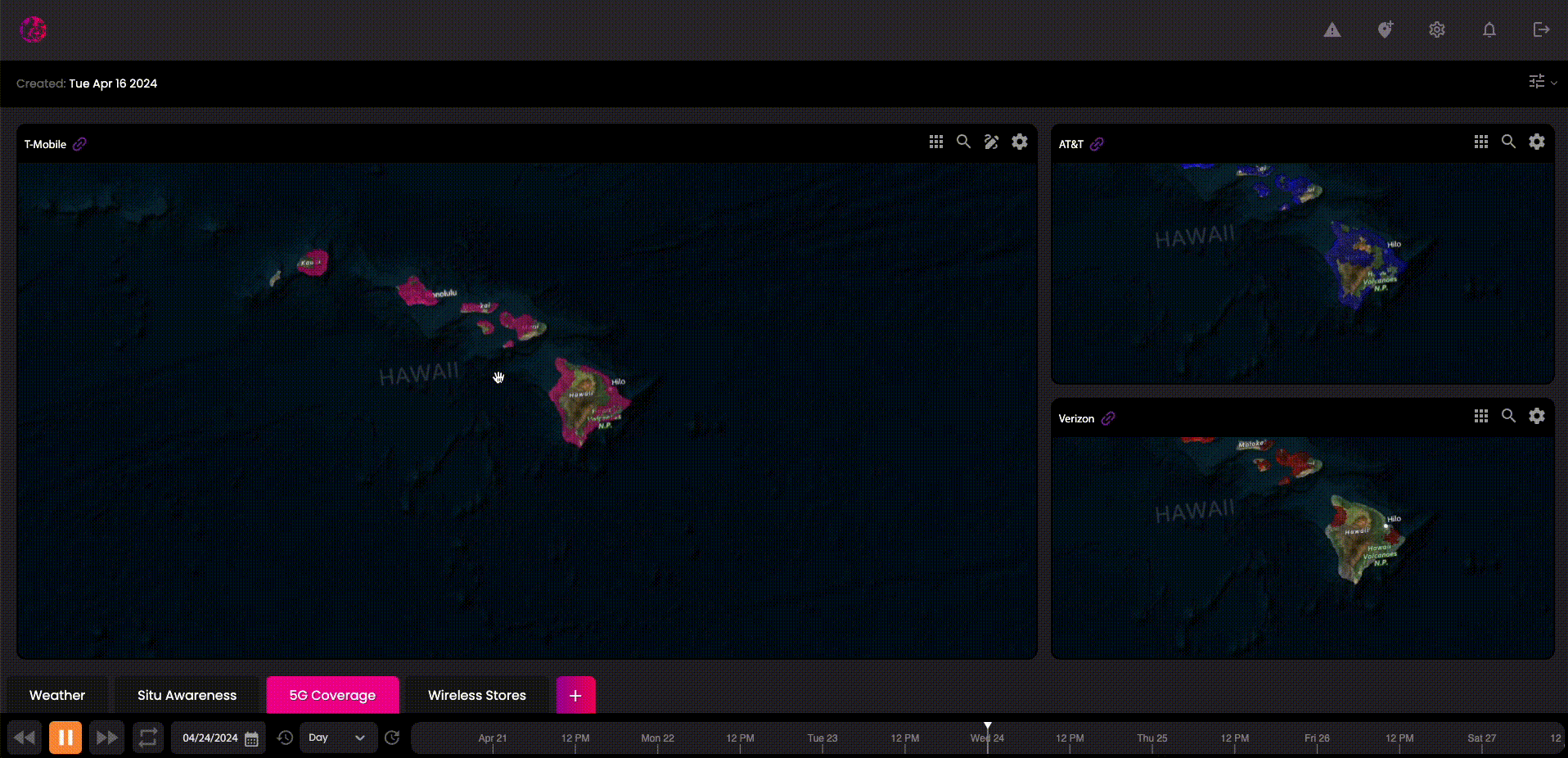1568x758 pixels.
Task: Pause the timeline playback
Action: [65, 738]
